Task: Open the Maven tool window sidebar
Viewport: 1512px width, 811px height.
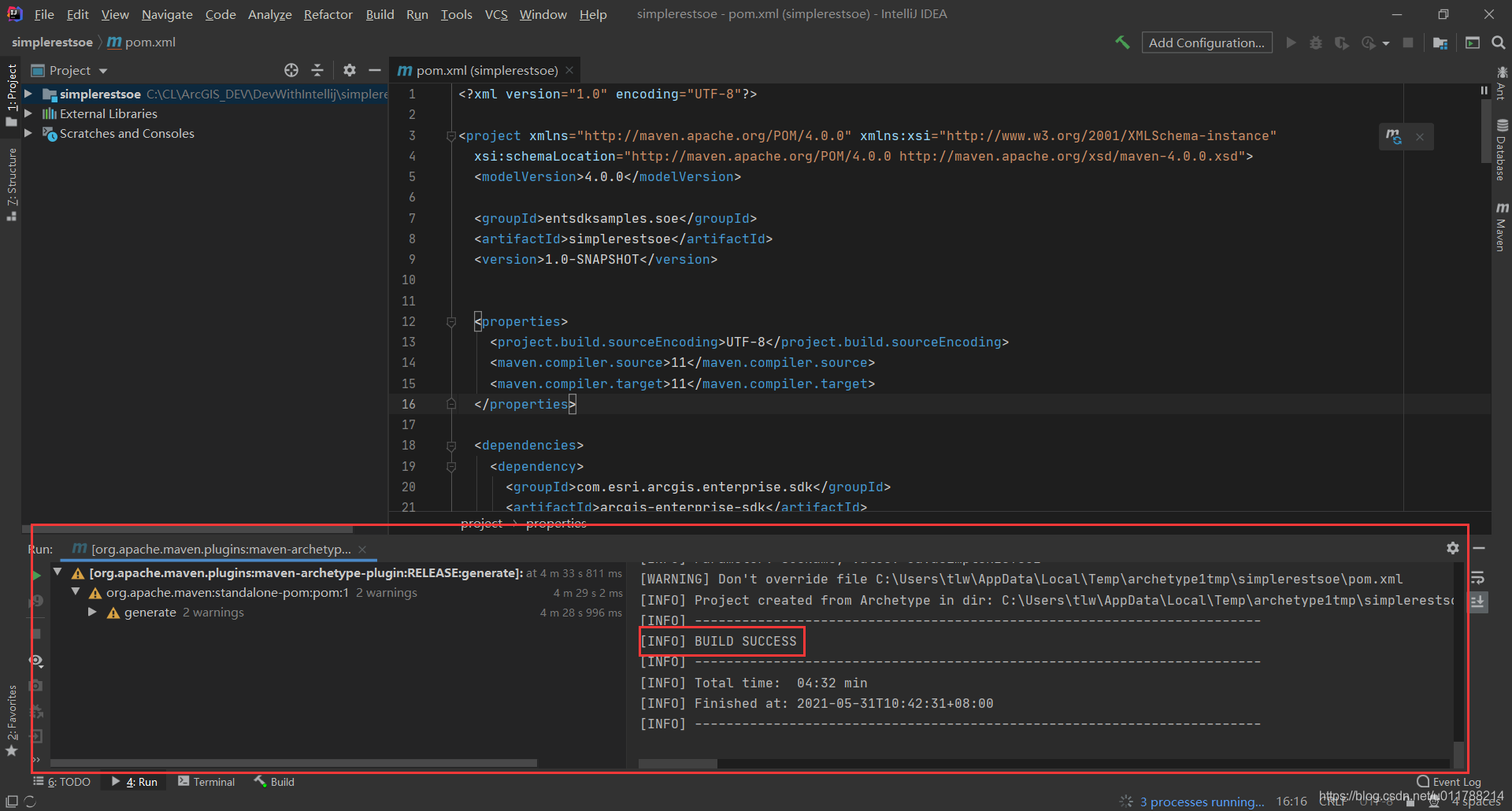Action: 1503,223
